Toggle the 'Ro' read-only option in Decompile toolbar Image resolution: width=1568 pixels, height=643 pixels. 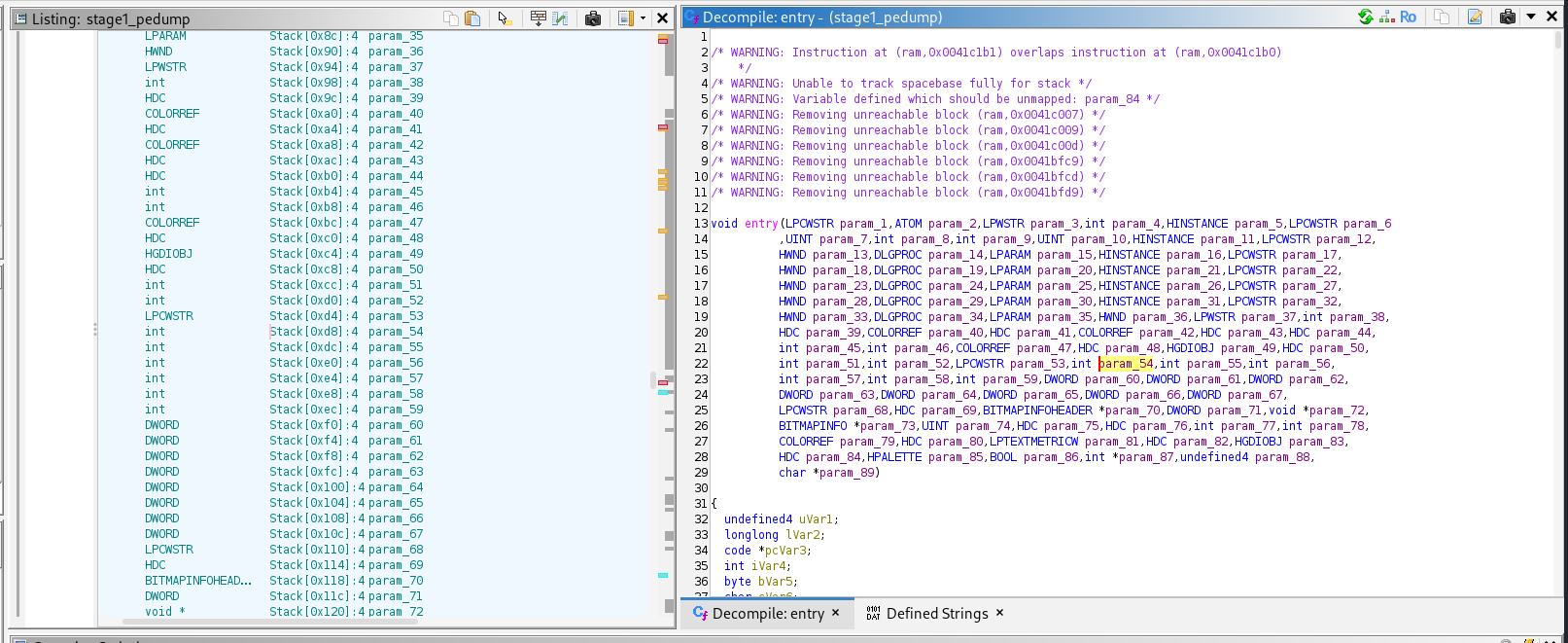pos(1408,17)
